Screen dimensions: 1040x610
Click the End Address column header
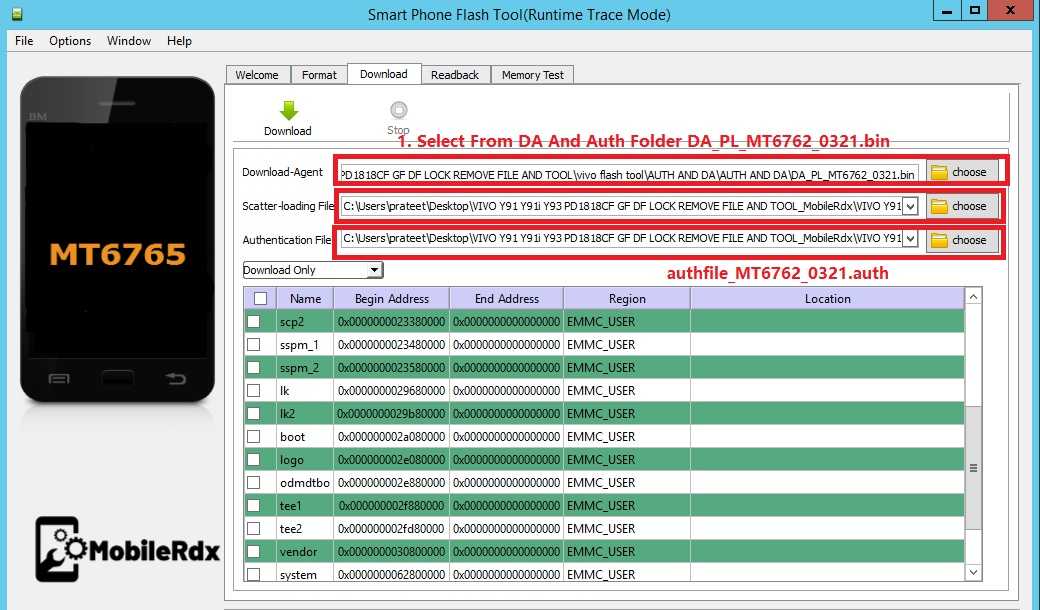[x=507, y=298]
